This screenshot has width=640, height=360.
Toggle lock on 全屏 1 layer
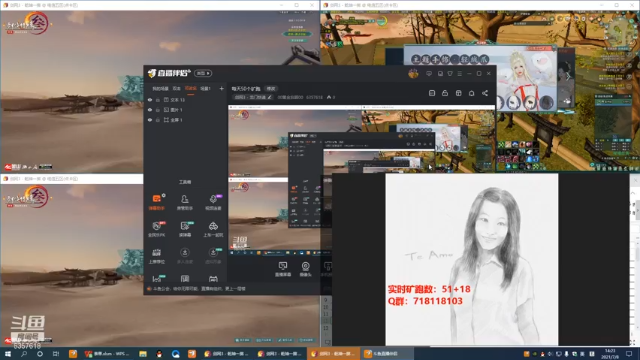(158, 120)
